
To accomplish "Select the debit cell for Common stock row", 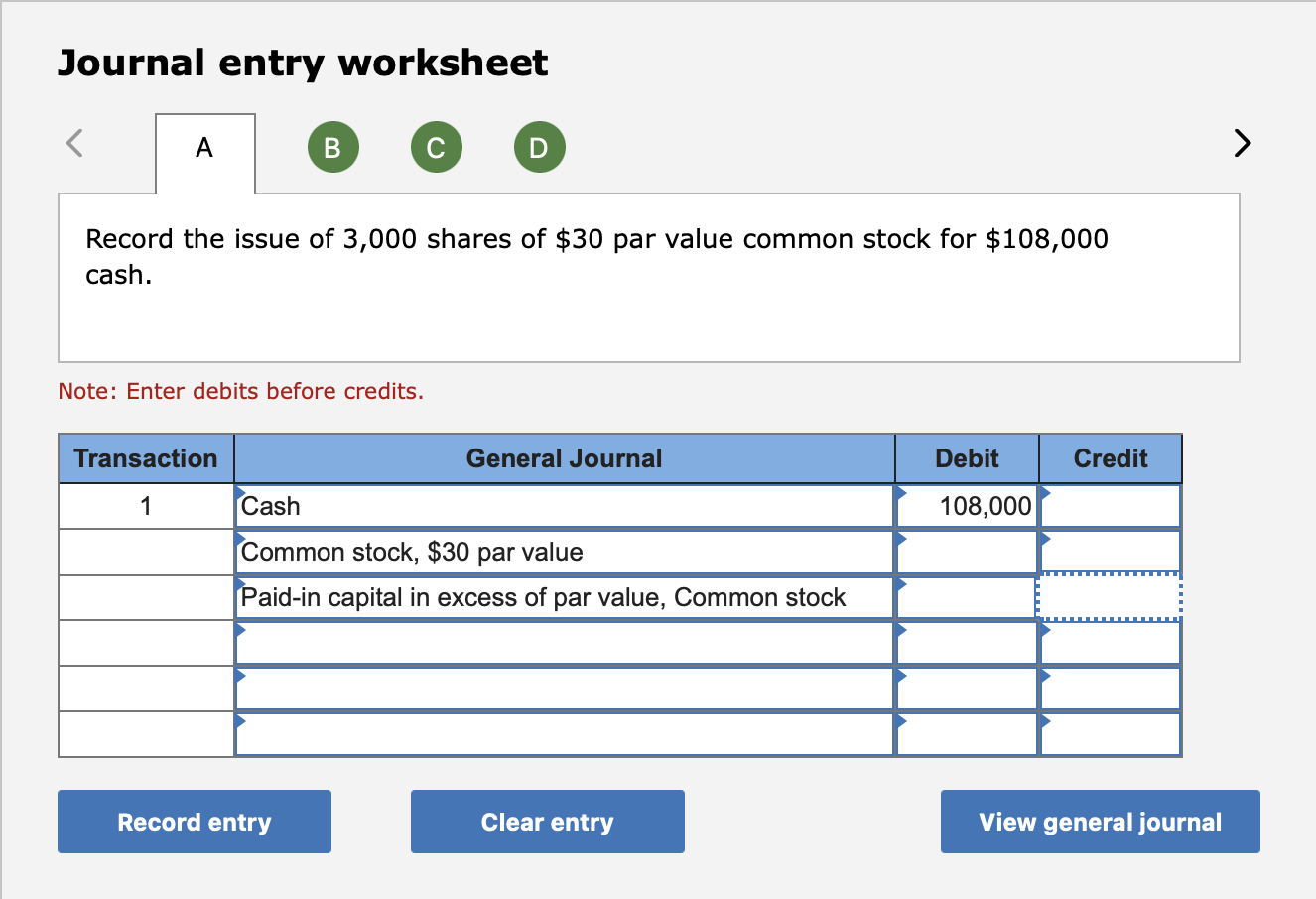I will (967, 552).
